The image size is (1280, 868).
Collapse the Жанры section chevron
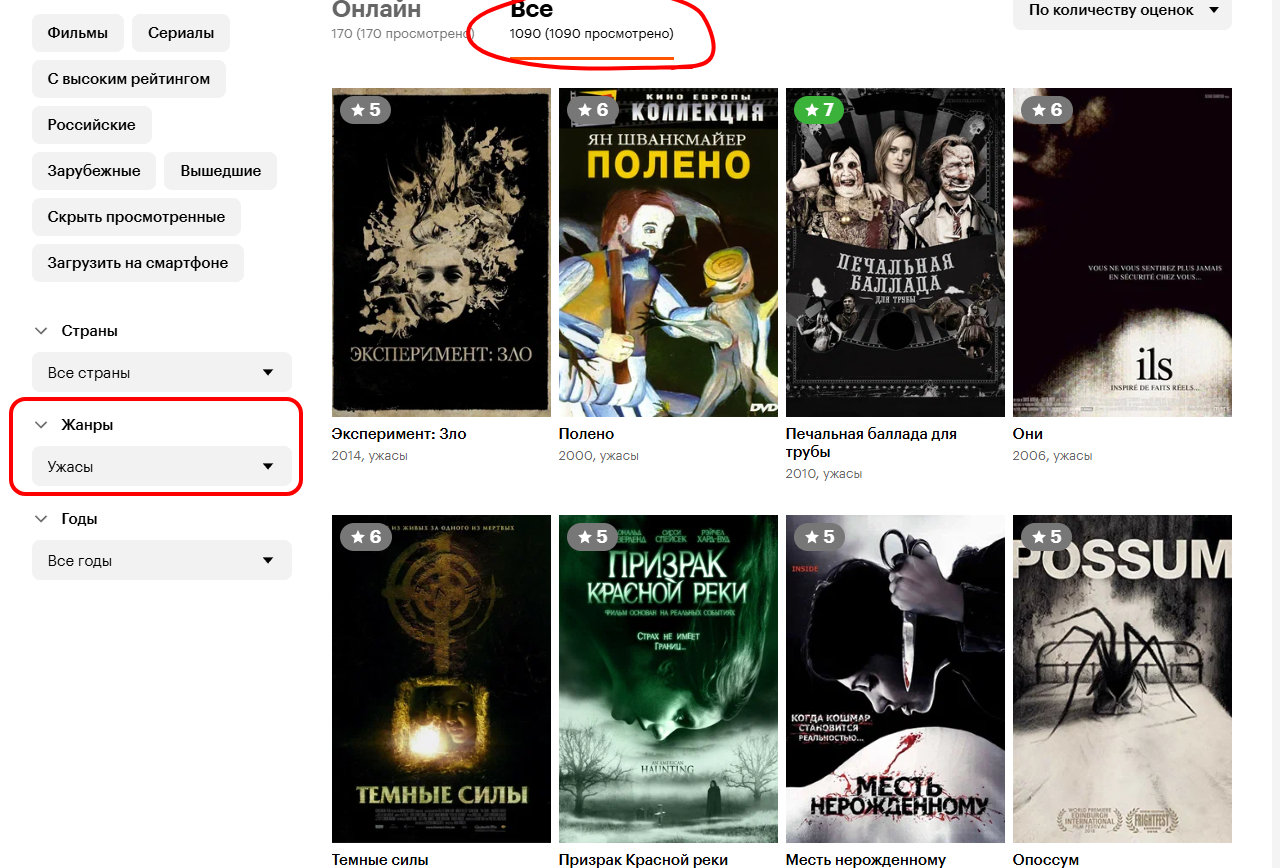pyautogui.click(x=41, y=425)
